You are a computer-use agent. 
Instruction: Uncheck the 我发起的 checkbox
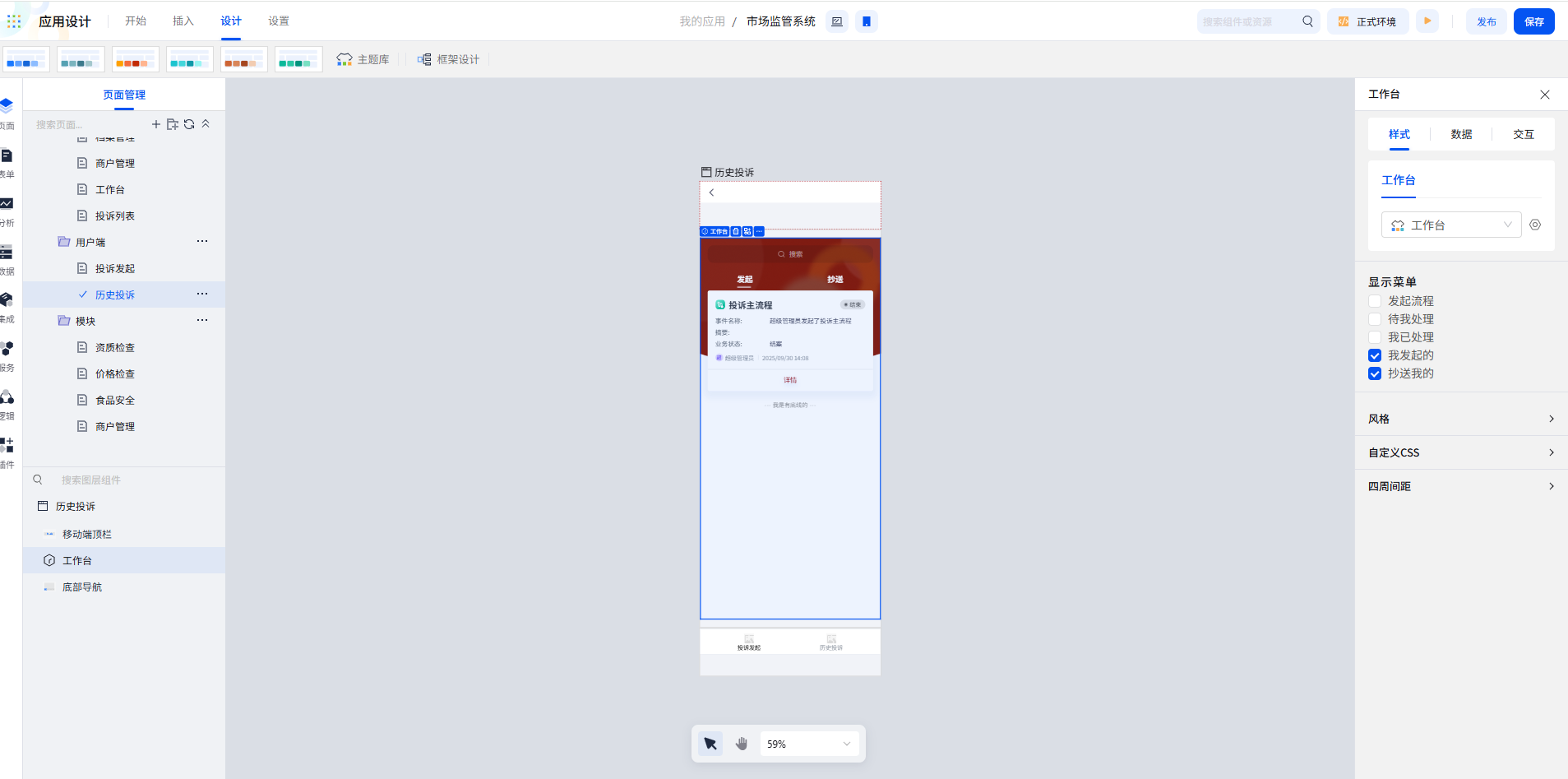point(1375,355)
